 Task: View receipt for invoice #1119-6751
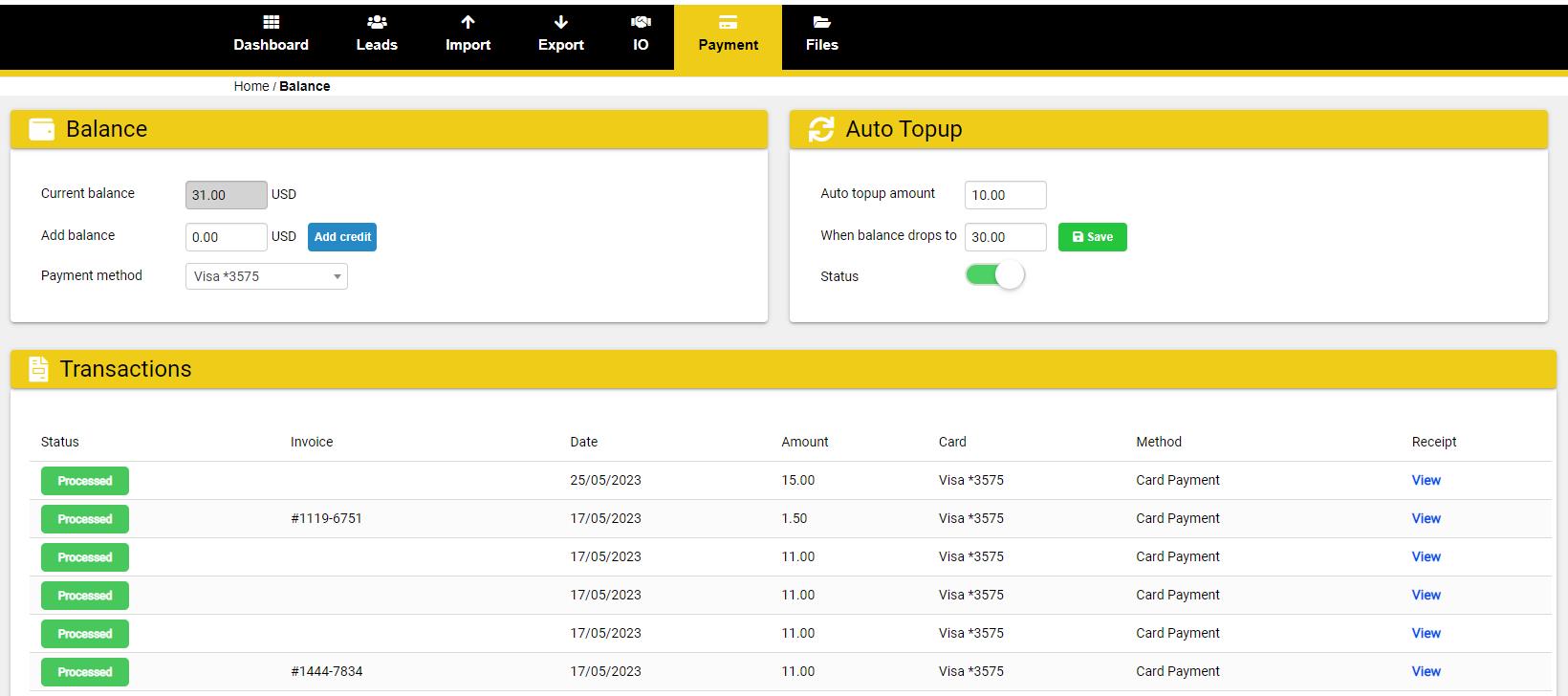1426,518
